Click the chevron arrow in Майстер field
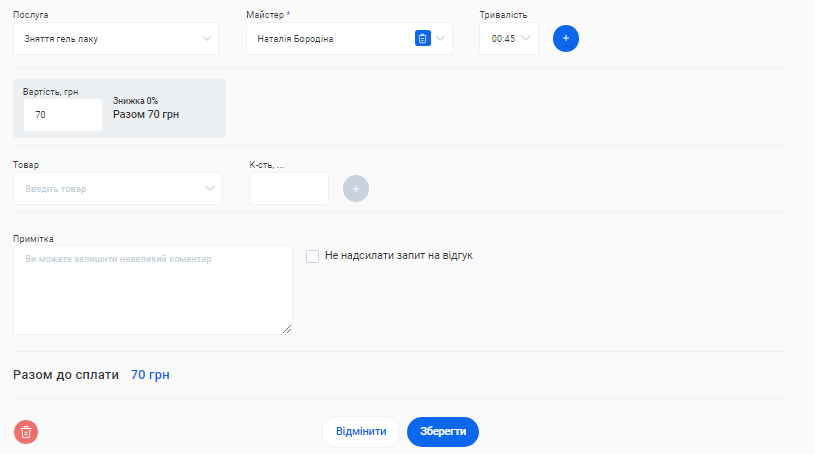 click(441, 39)
